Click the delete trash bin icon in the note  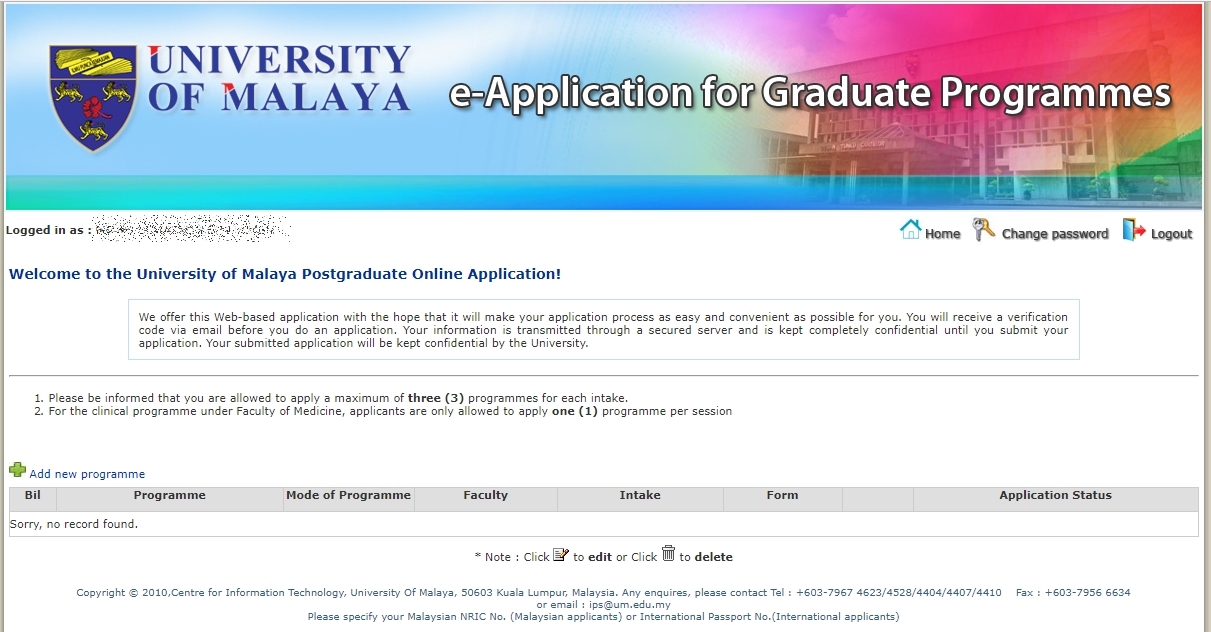pyautogui.click(x=668, y=554)
